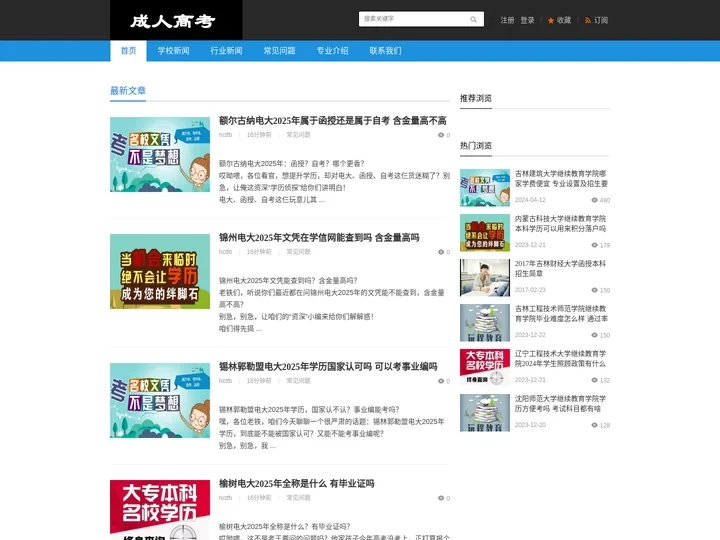Click the 登录 link
Viewport: 720px width, 540px height.
(527, 20)
